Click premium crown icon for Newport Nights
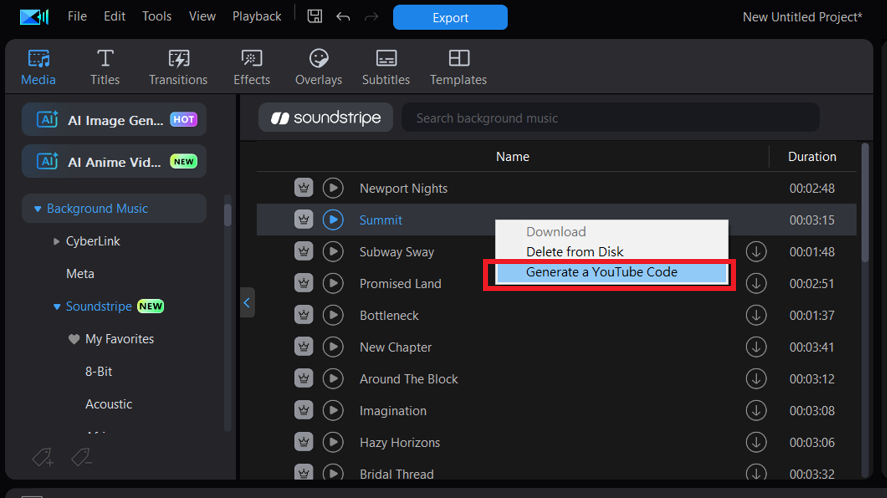 304,188
